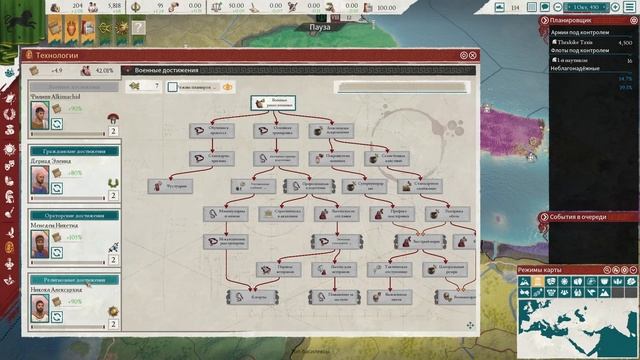Click the minimap world view
Image resolution: width=640 pixels, height=360 pixels.
click(x=577, y=329)
